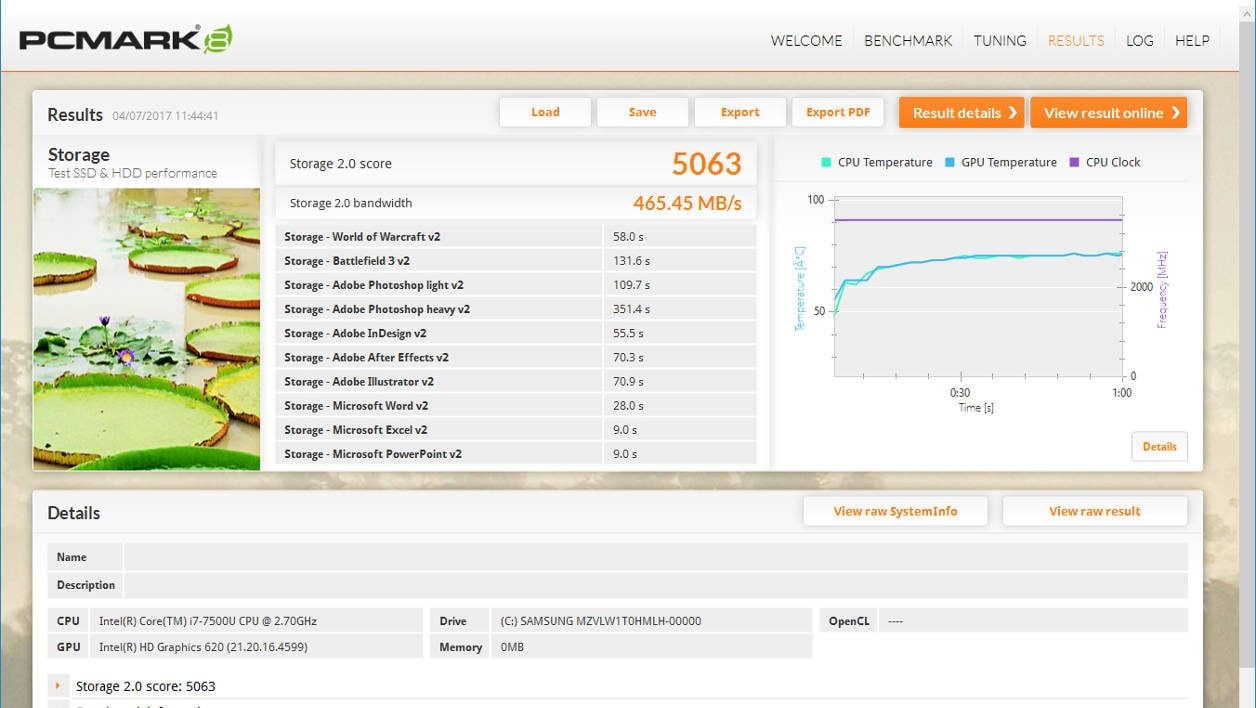Select the Storage 2.0 score value 5063
Screen dimensions: 1256x708
point(707,164)
